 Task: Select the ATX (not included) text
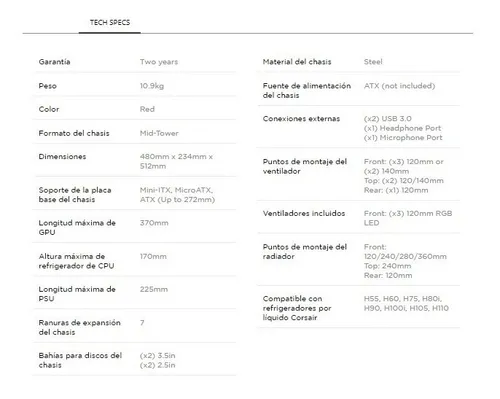399,86
